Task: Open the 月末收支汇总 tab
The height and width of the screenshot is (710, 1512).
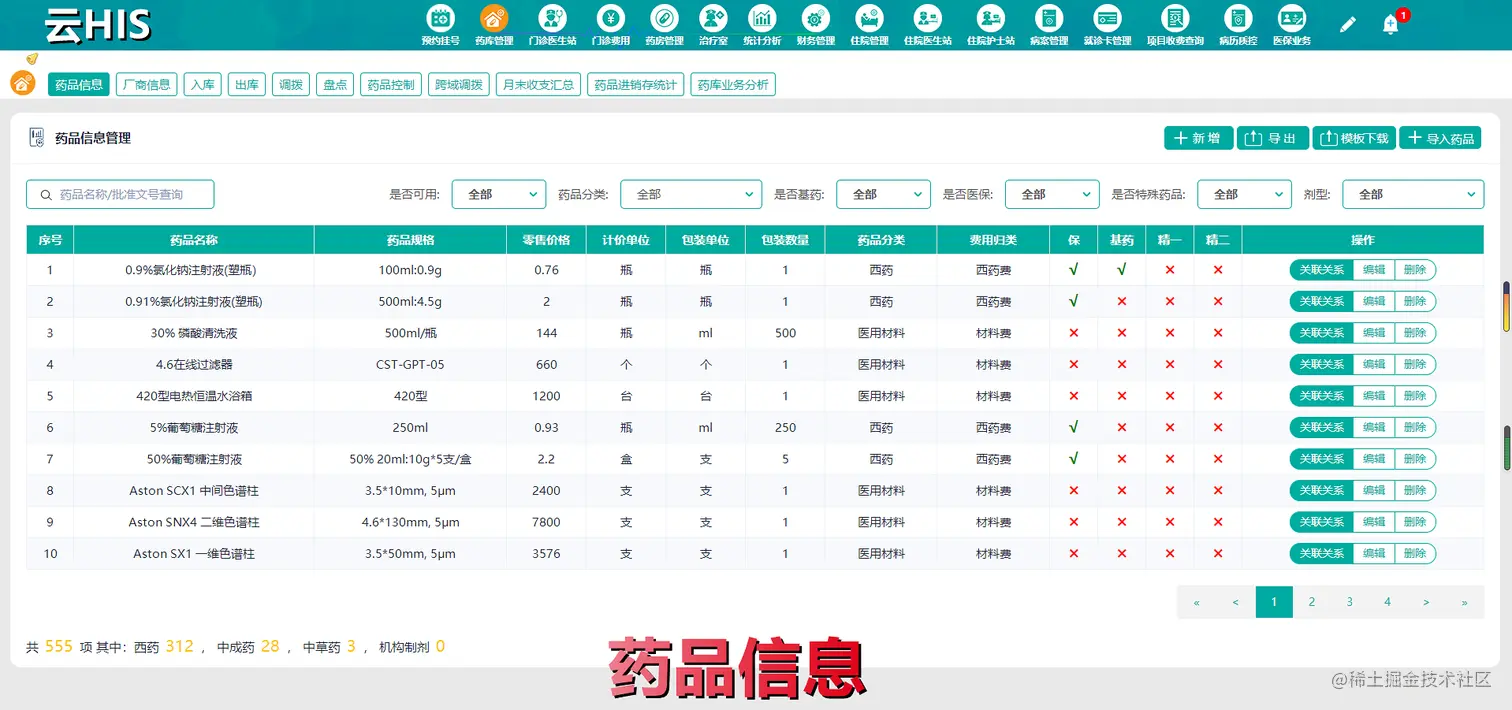Action: tap(538, 84)
